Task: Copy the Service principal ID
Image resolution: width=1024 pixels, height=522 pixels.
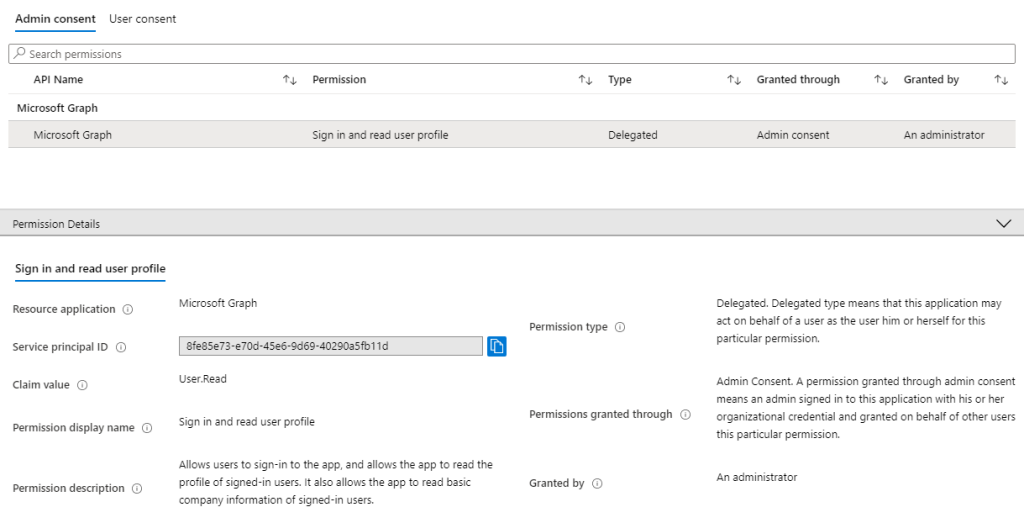Action: click(497, 346)
